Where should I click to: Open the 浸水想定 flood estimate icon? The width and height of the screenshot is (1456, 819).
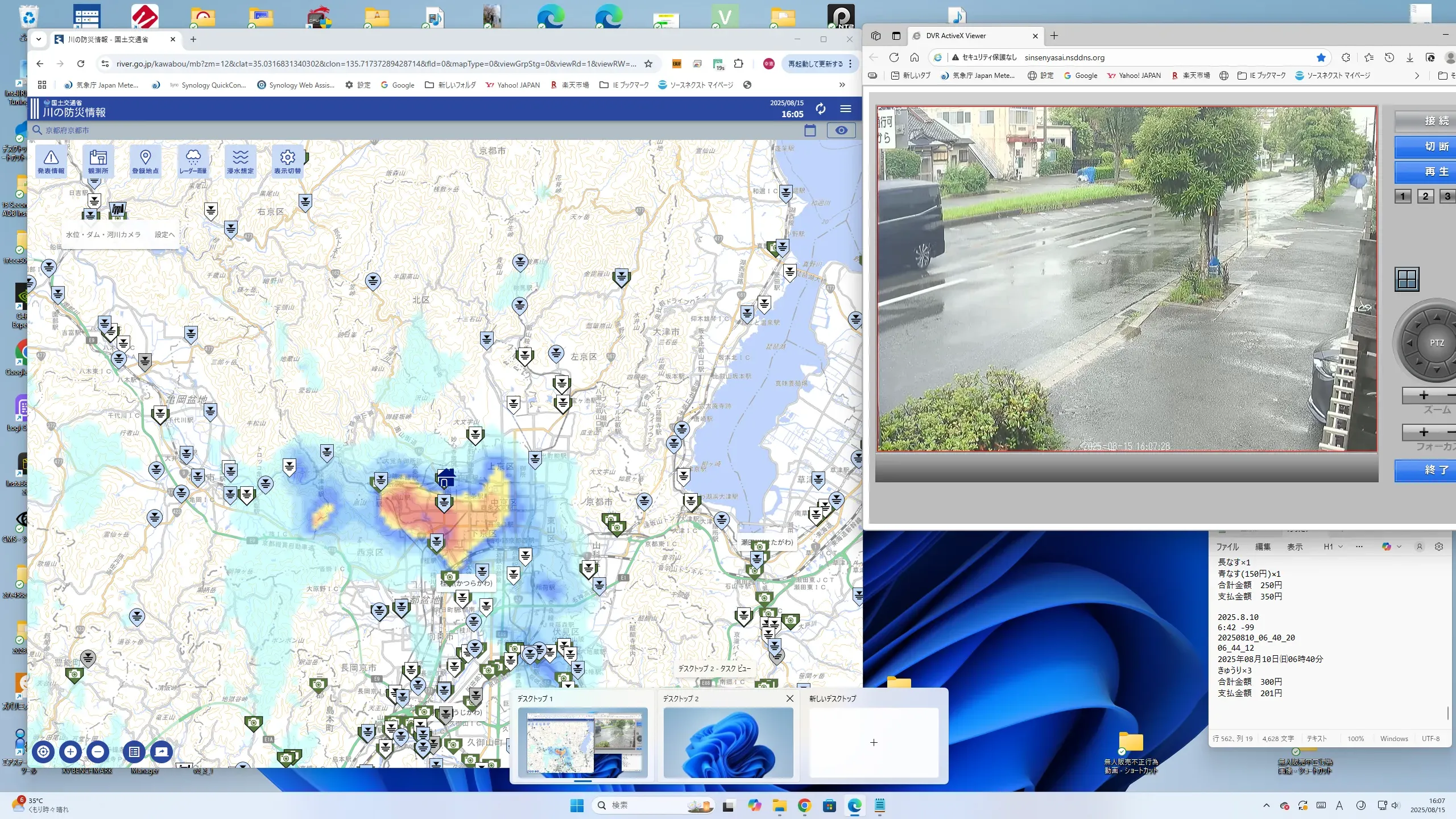pyautogui.click(x=240, y=161)
